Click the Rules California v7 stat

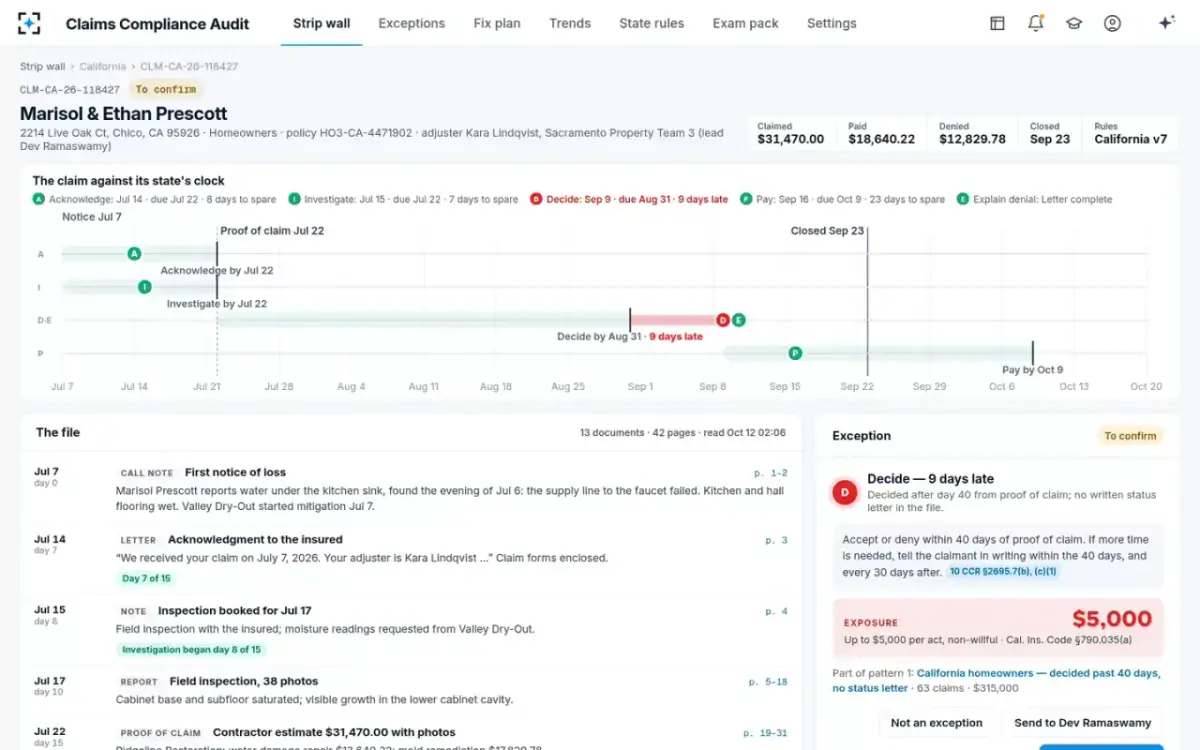[x=1130, y=134]
